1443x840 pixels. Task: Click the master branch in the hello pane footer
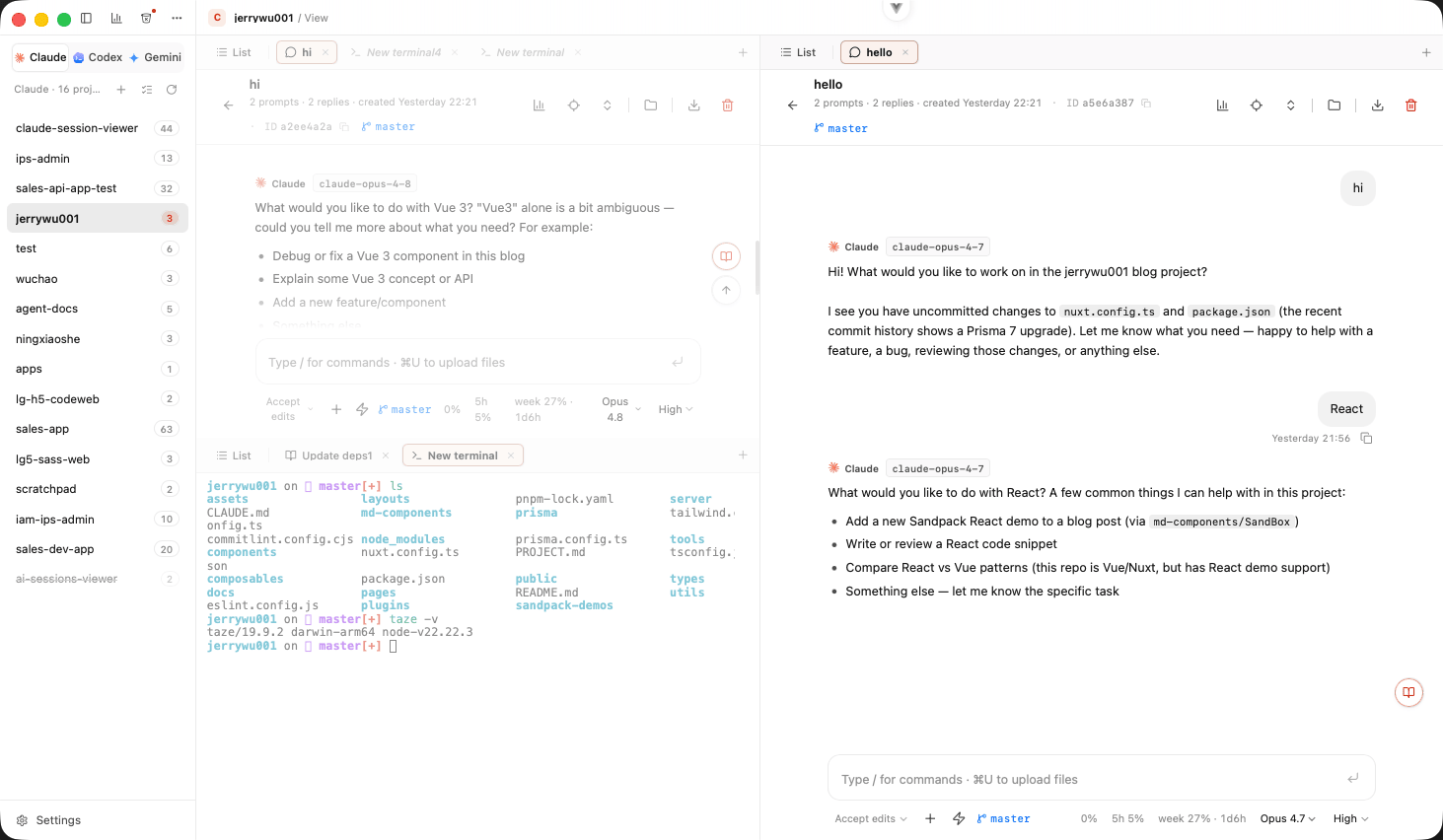[1004, 818]
